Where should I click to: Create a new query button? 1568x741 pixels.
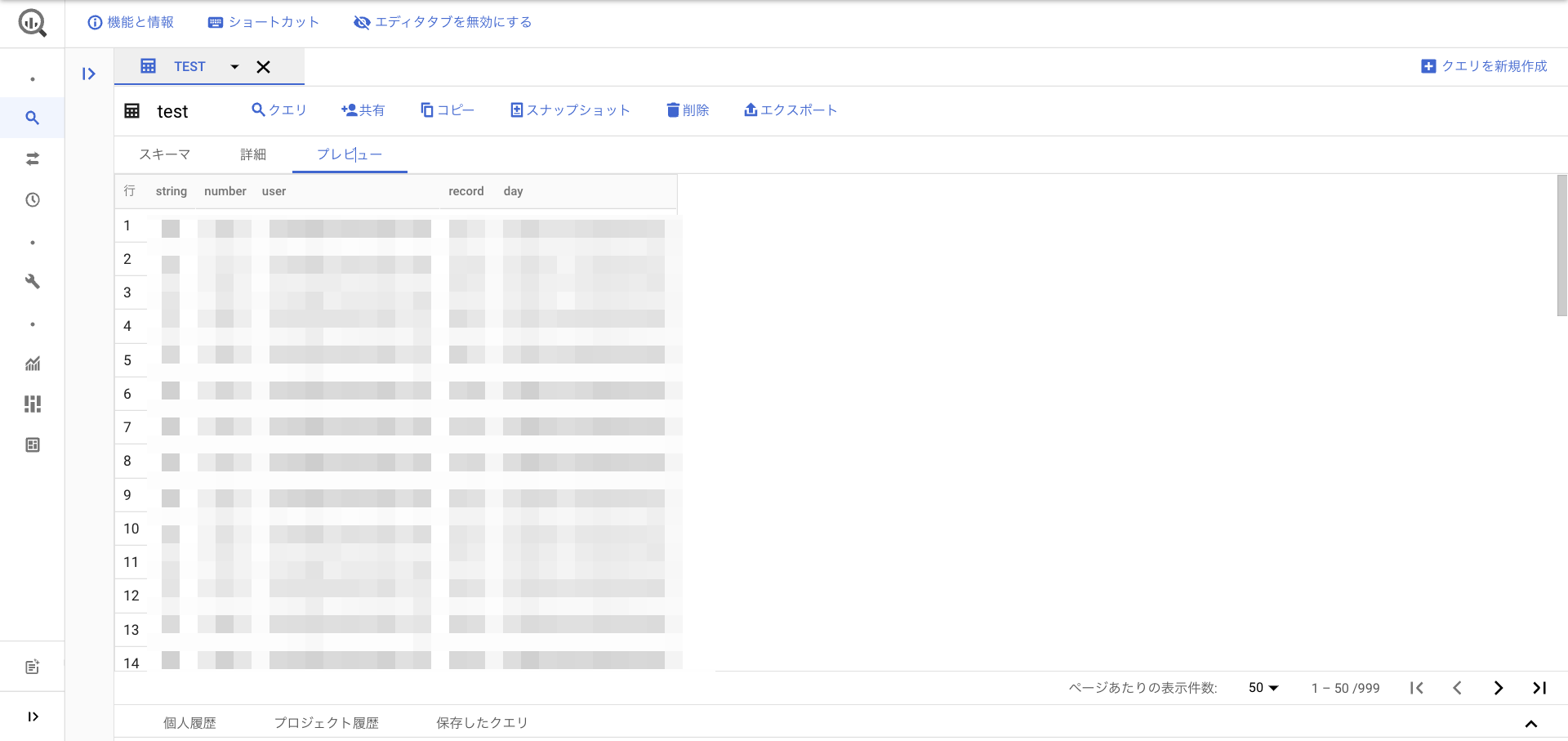pyautogui.click(x=1484, y=66)
